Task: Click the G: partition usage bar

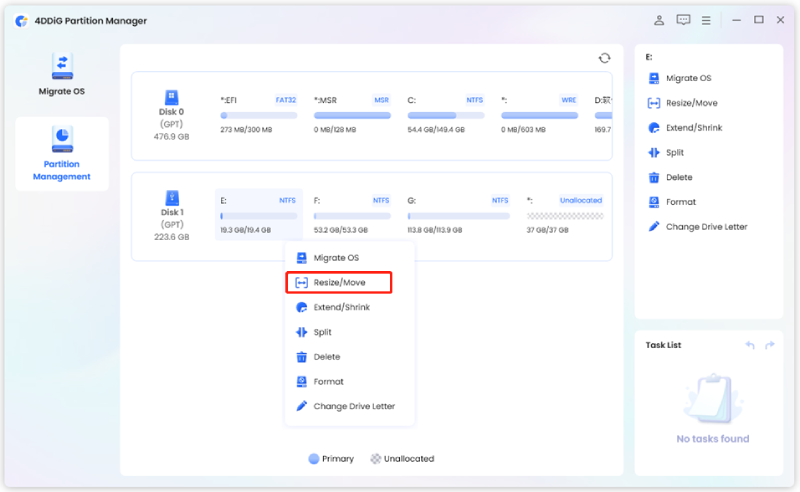Action: [459, 216]
